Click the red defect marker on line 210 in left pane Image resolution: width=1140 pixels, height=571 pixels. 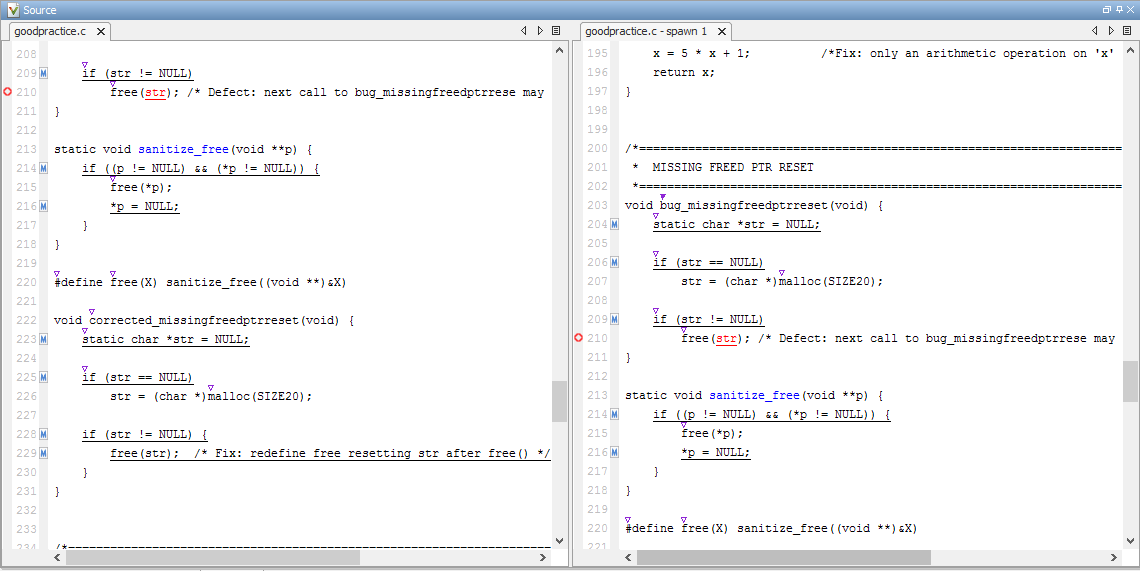click(x=7, y=92)
